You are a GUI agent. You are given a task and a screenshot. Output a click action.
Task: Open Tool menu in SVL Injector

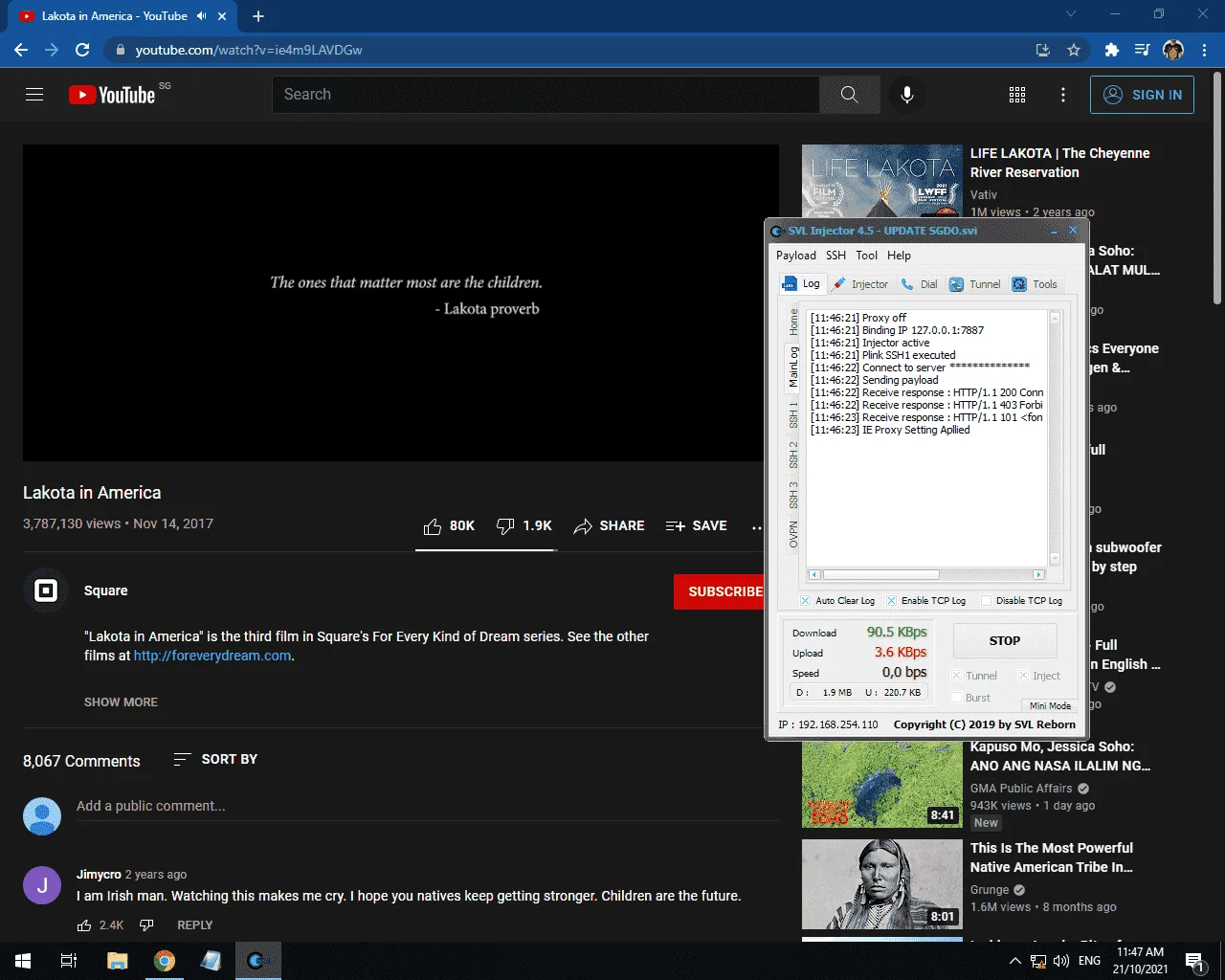867,256
